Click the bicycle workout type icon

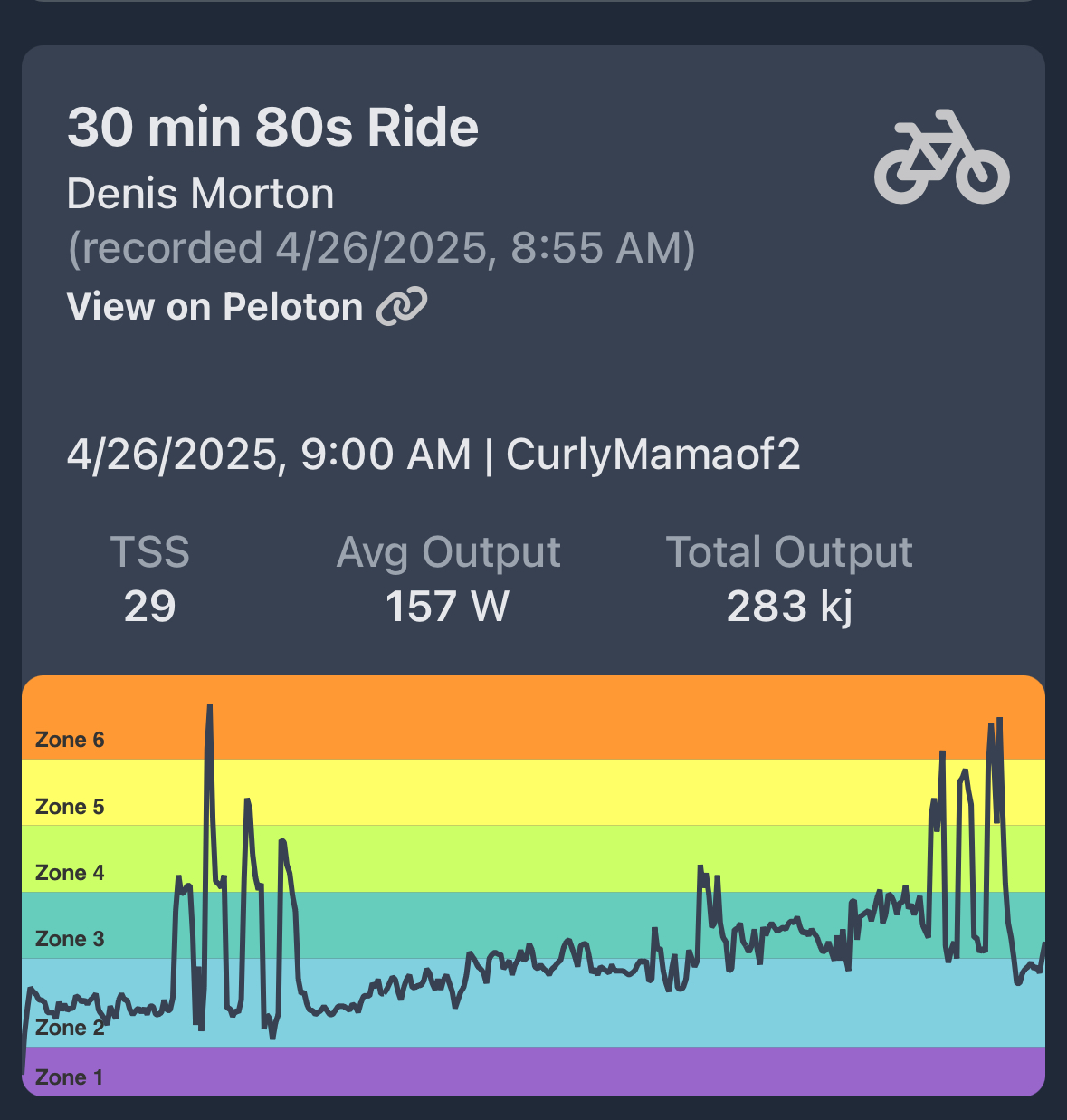click(941, 157)
